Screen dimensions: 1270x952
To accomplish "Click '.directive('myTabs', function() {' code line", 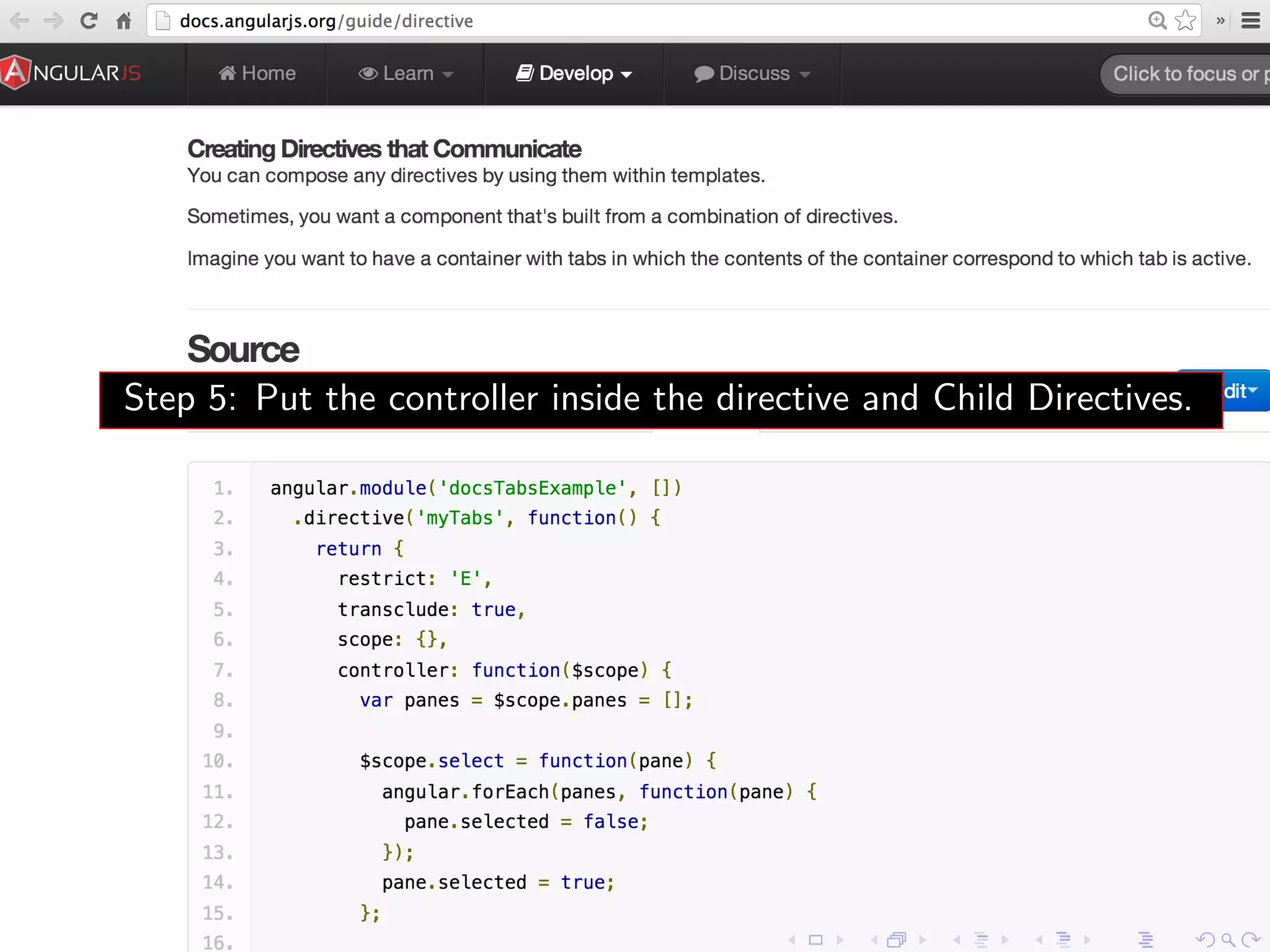I will click(x=477, y=518).
